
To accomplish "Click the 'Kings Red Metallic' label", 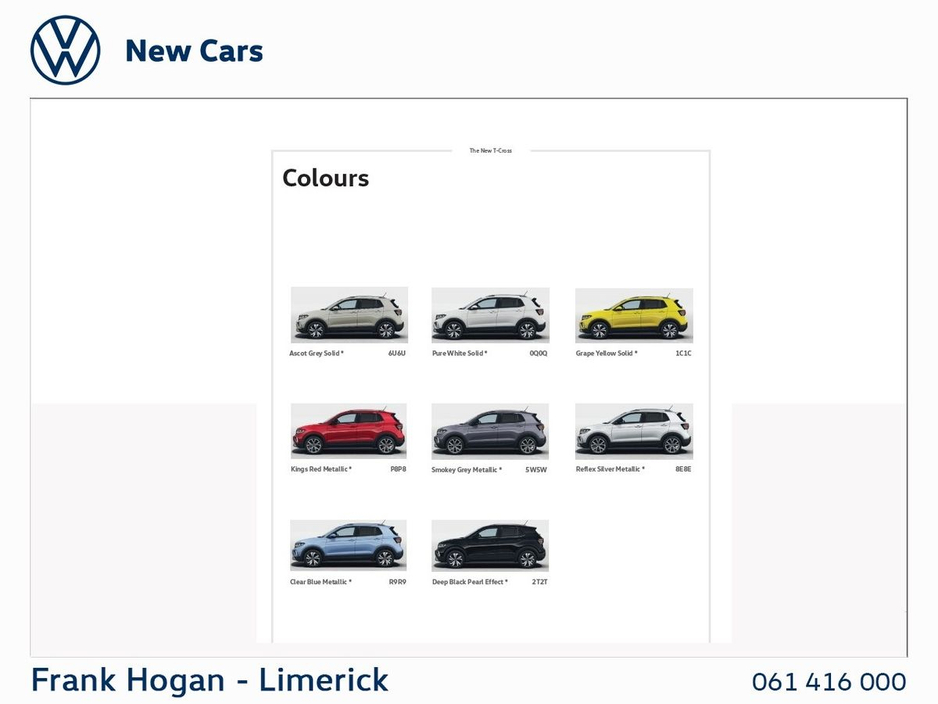I will 321,470.
